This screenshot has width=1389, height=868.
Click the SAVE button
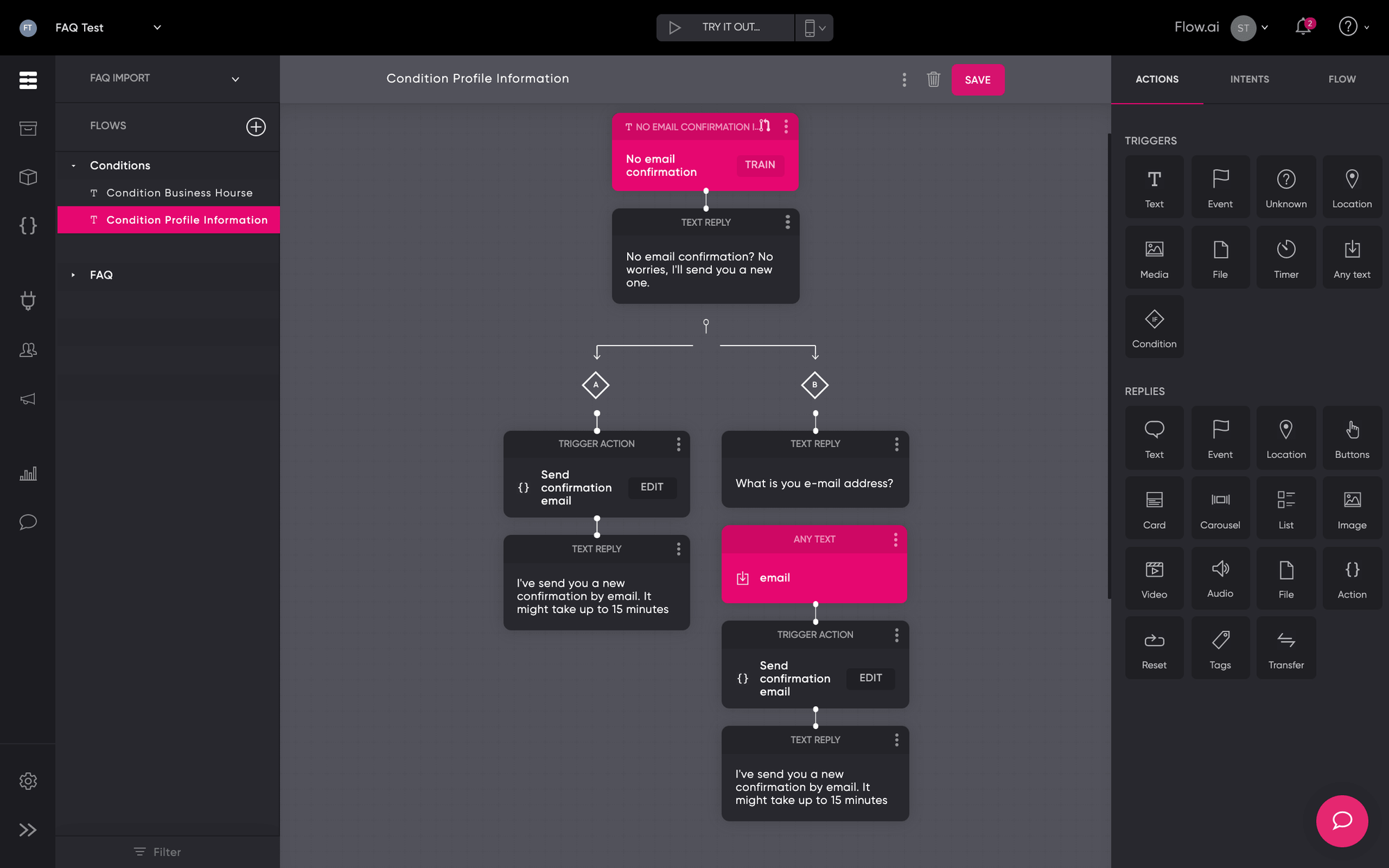(977, 80)
